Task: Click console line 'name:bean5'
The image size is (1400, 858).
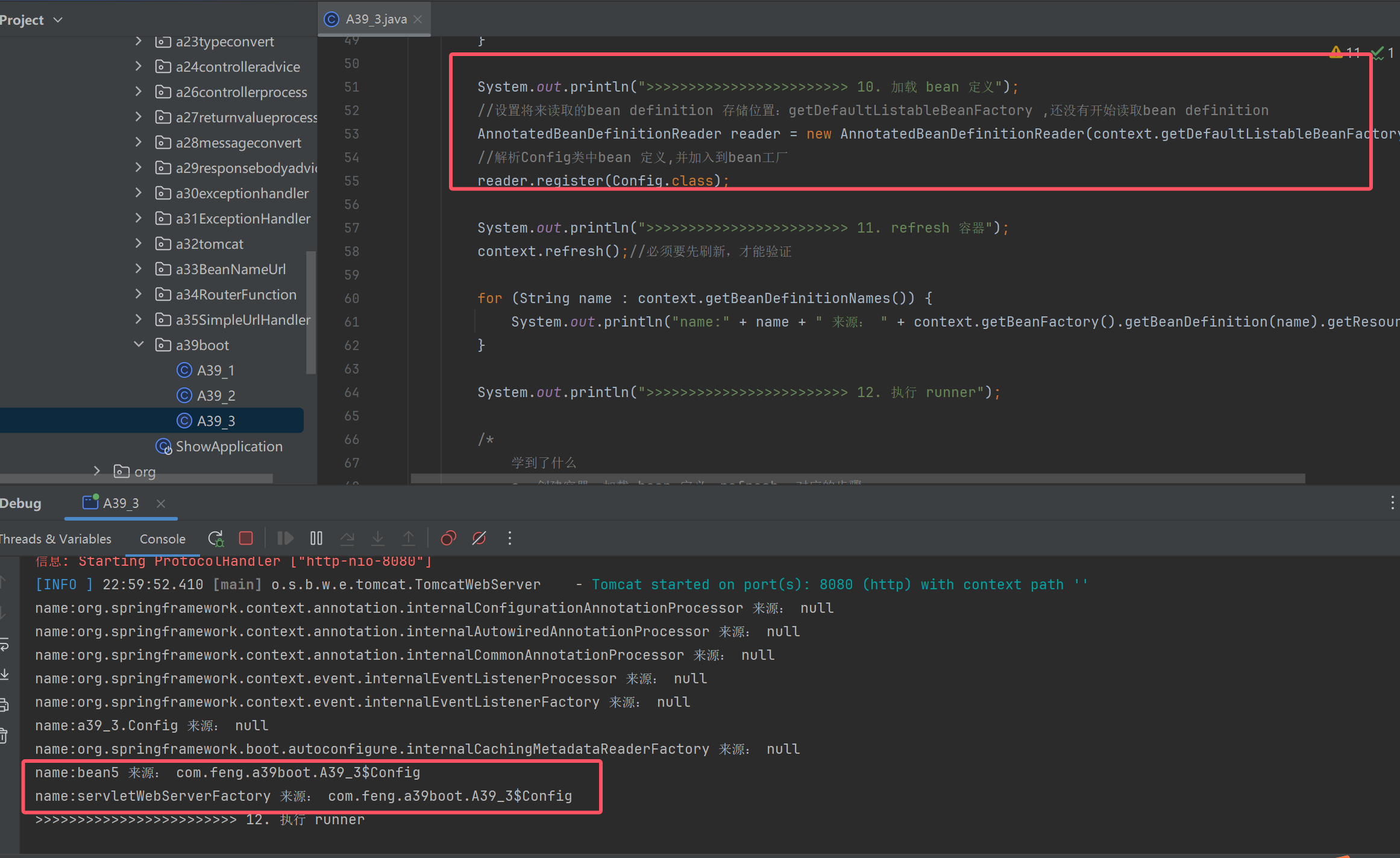Action: pos(228,772)
